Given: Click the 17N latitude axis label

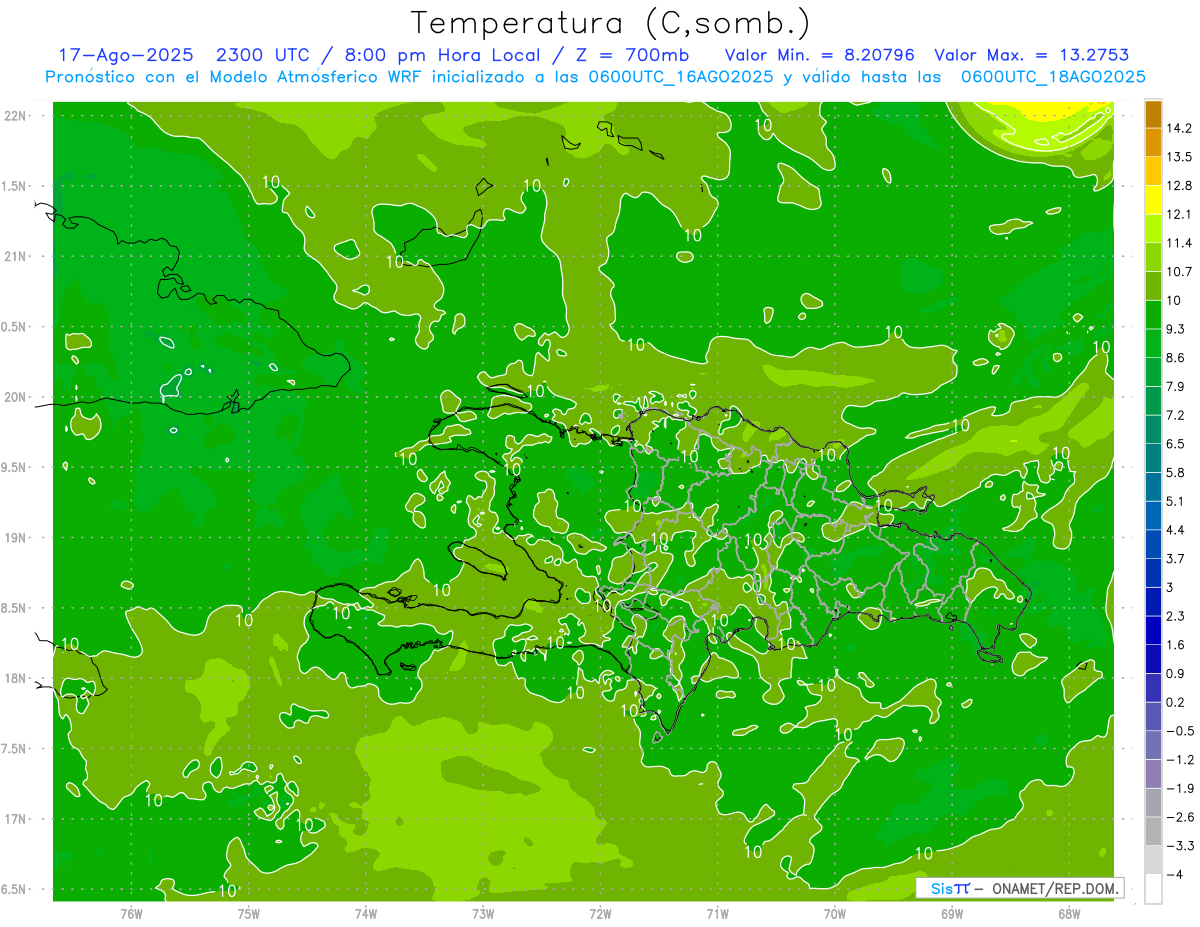Looking at the screenshot, I should click(x=16, y=819).
